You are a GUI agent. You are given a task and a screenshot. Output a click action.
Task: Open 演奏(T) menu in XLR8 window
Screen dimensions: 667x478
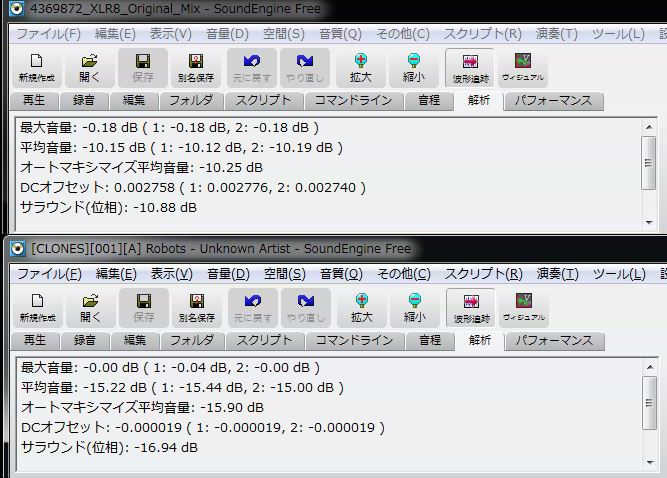tap(556, 34)
